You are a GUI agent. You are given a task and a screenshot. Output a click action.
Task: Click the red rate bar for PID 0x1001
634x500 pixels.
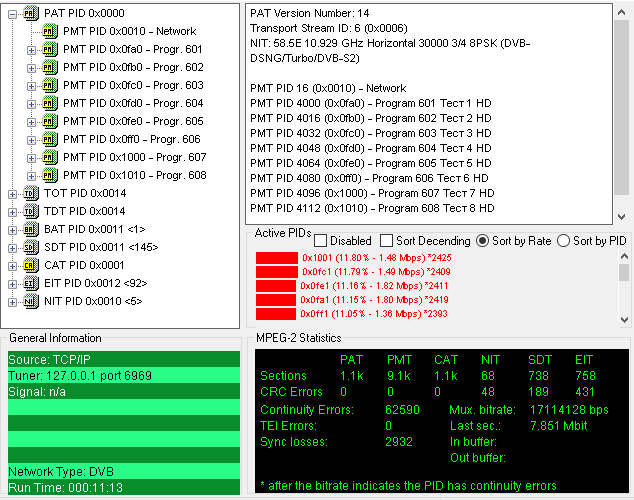coord(277,258)
